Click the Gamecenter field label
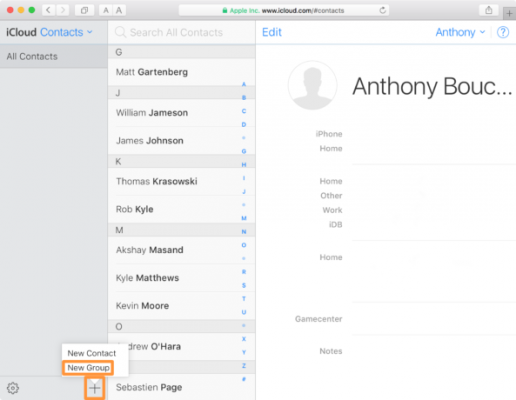516x400 pixels. pyautogui.click(x=319, y=319)
